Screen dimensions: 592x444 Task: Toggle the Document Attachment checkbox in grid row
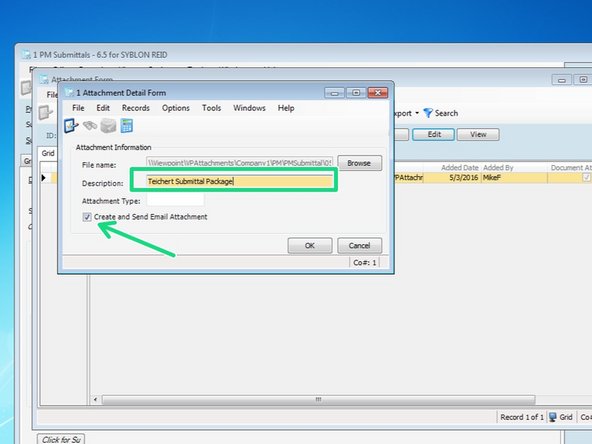586,177
